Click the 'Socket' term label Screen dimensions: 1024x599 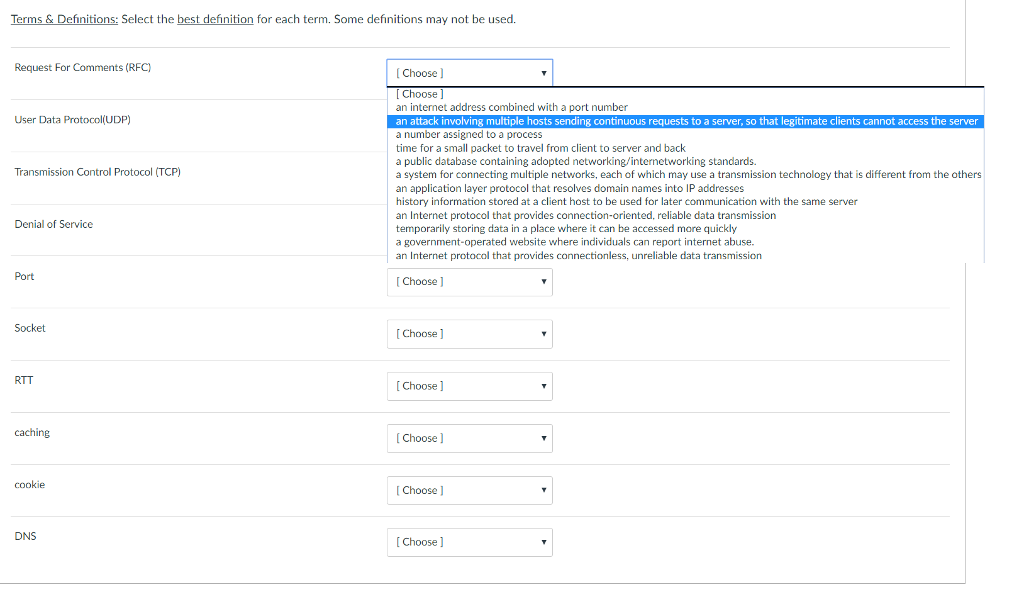(x=30, y=328)
